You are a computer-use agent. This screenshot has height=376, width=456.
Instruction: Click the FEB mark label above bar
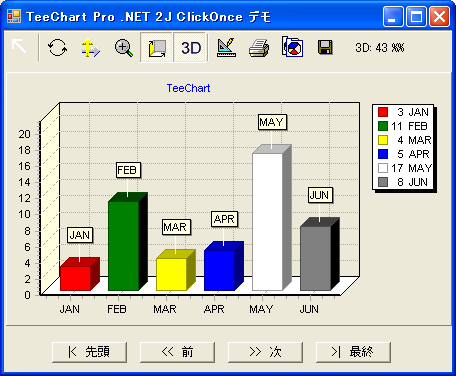pos(128,170)
